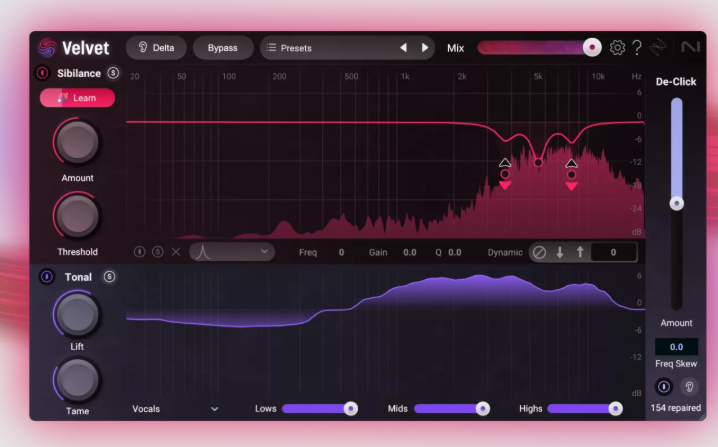Click the Tame knob

77,380
